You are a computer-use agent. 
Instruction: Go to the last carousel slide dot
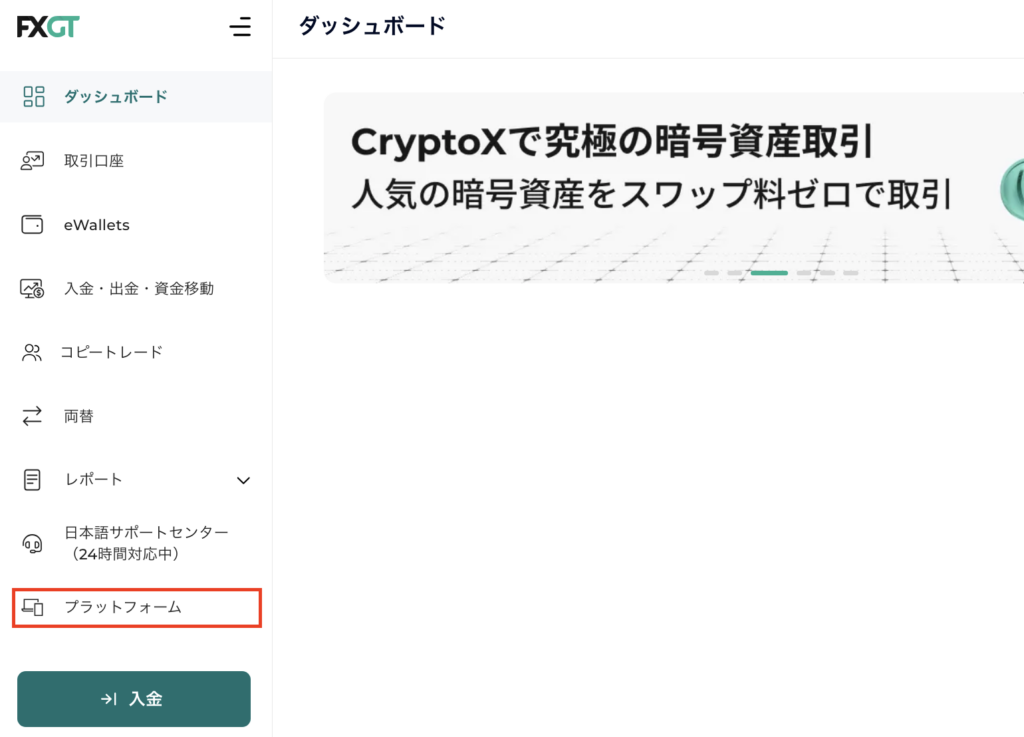click(x=850, y=273)
